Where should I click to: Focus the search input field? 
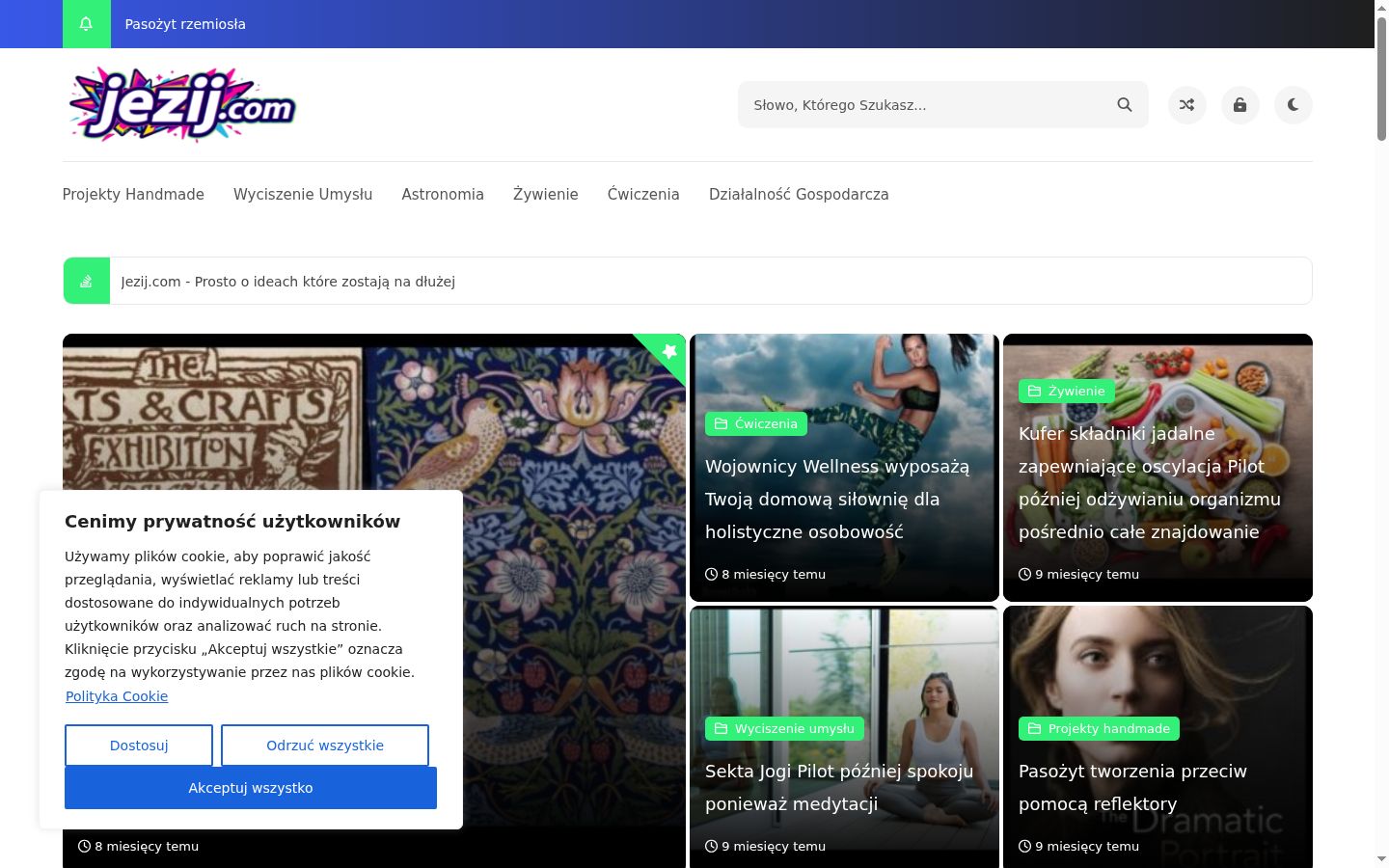[x=926, y=105]
